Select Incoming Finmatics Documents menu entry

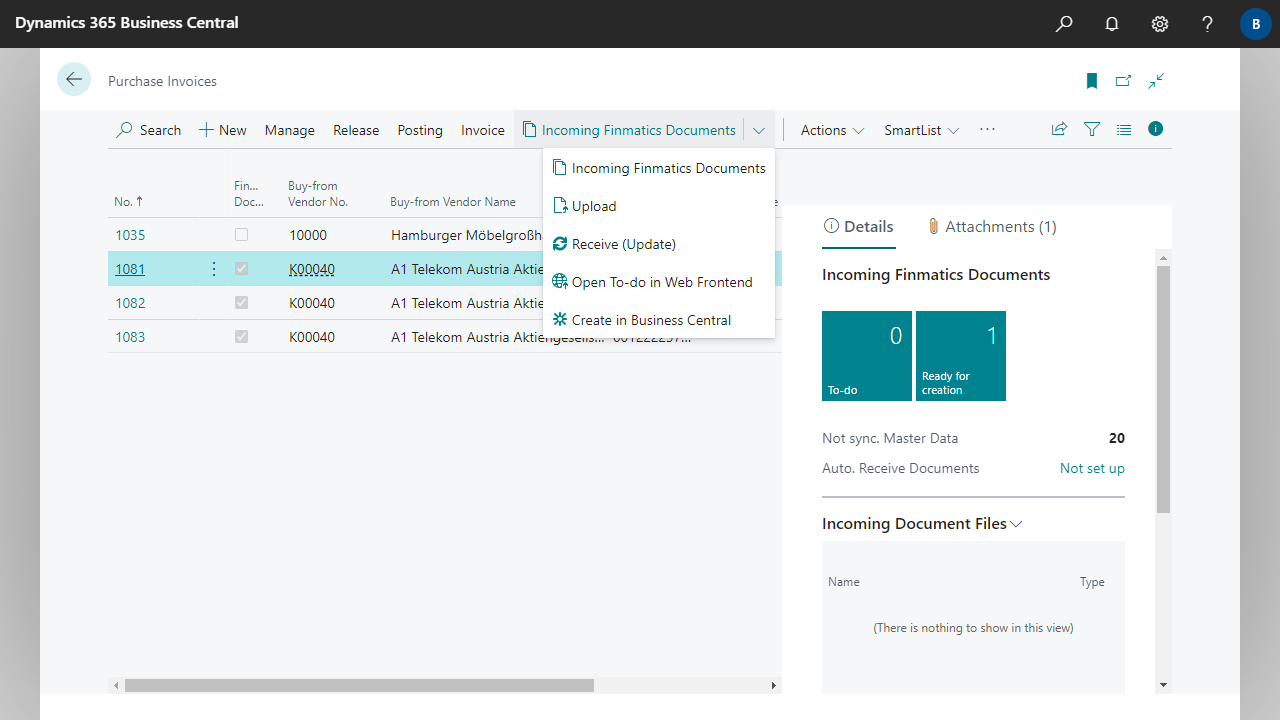[659, 168]
